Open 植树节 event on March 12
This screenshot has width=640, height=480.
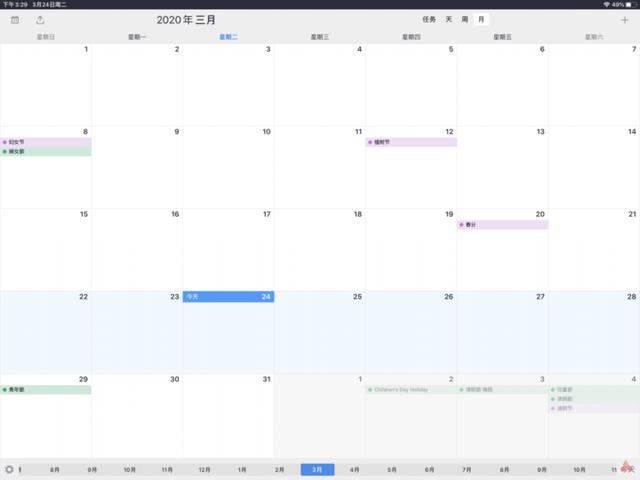coord(411,142)
